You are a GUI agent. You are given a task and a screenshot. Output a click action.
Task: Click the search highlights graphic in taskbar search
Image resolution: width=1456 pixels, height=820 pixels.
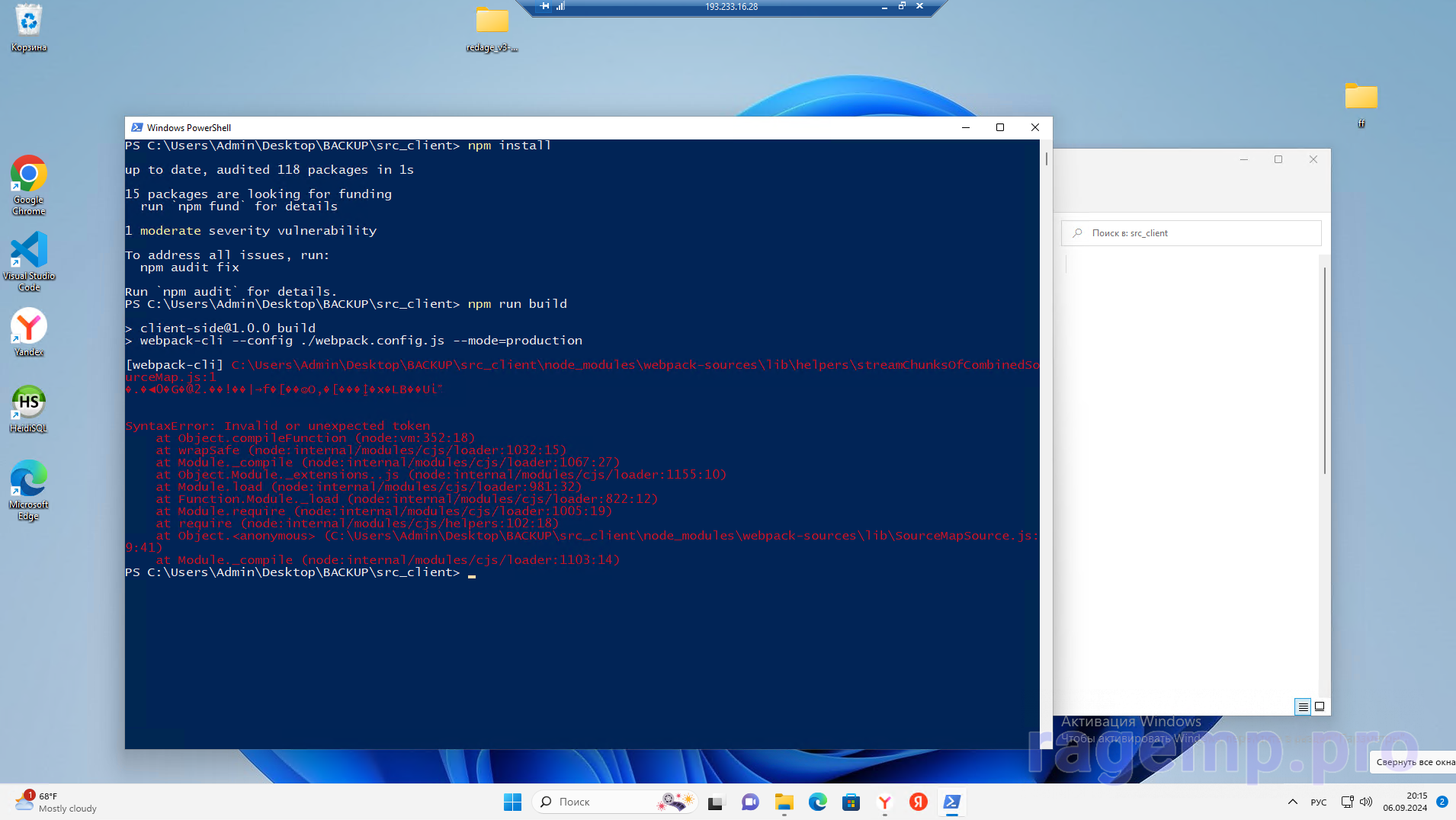(675, 802)
